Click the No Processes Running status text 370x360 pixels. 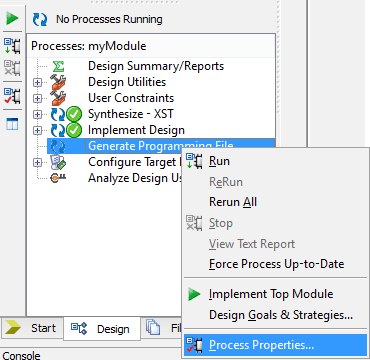click(109, 19)
